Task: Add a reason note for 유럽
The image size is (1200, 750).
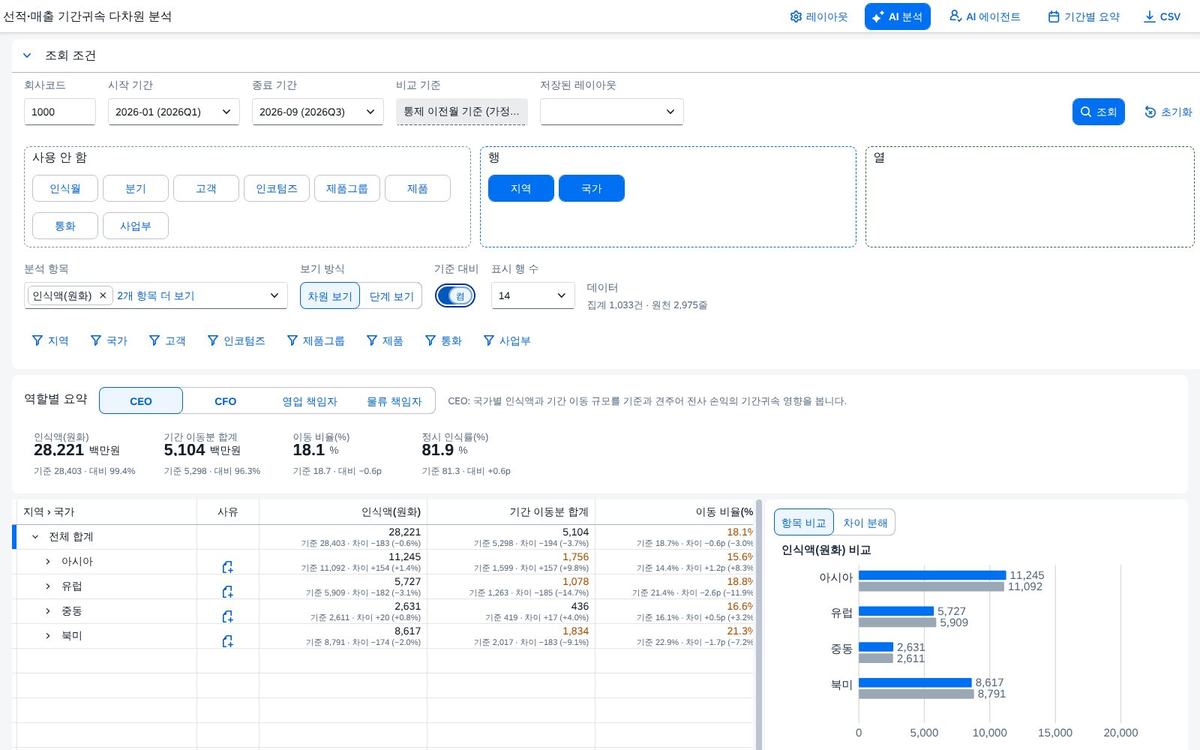Action: click(x=228, y=592)
